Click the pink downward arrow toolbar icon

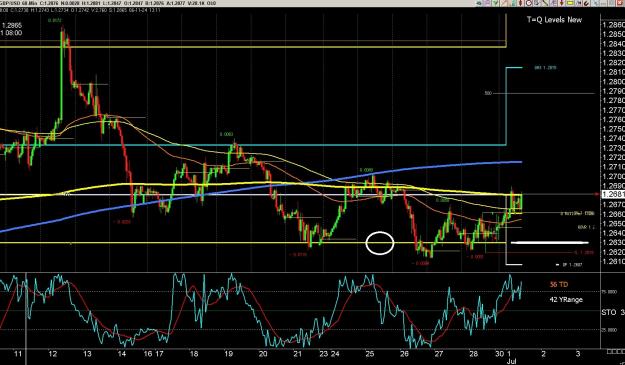coord(561,3)
